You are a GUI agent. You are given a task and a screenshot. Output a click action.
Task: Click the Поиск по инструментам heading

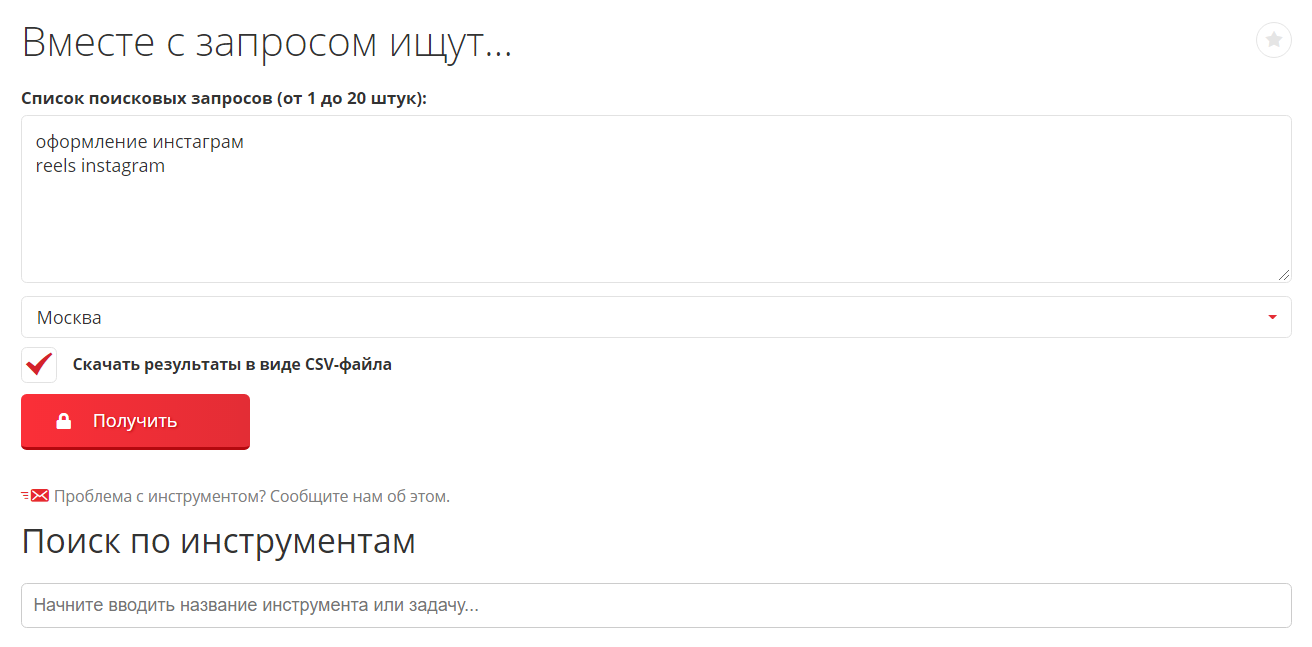[218, 541]
